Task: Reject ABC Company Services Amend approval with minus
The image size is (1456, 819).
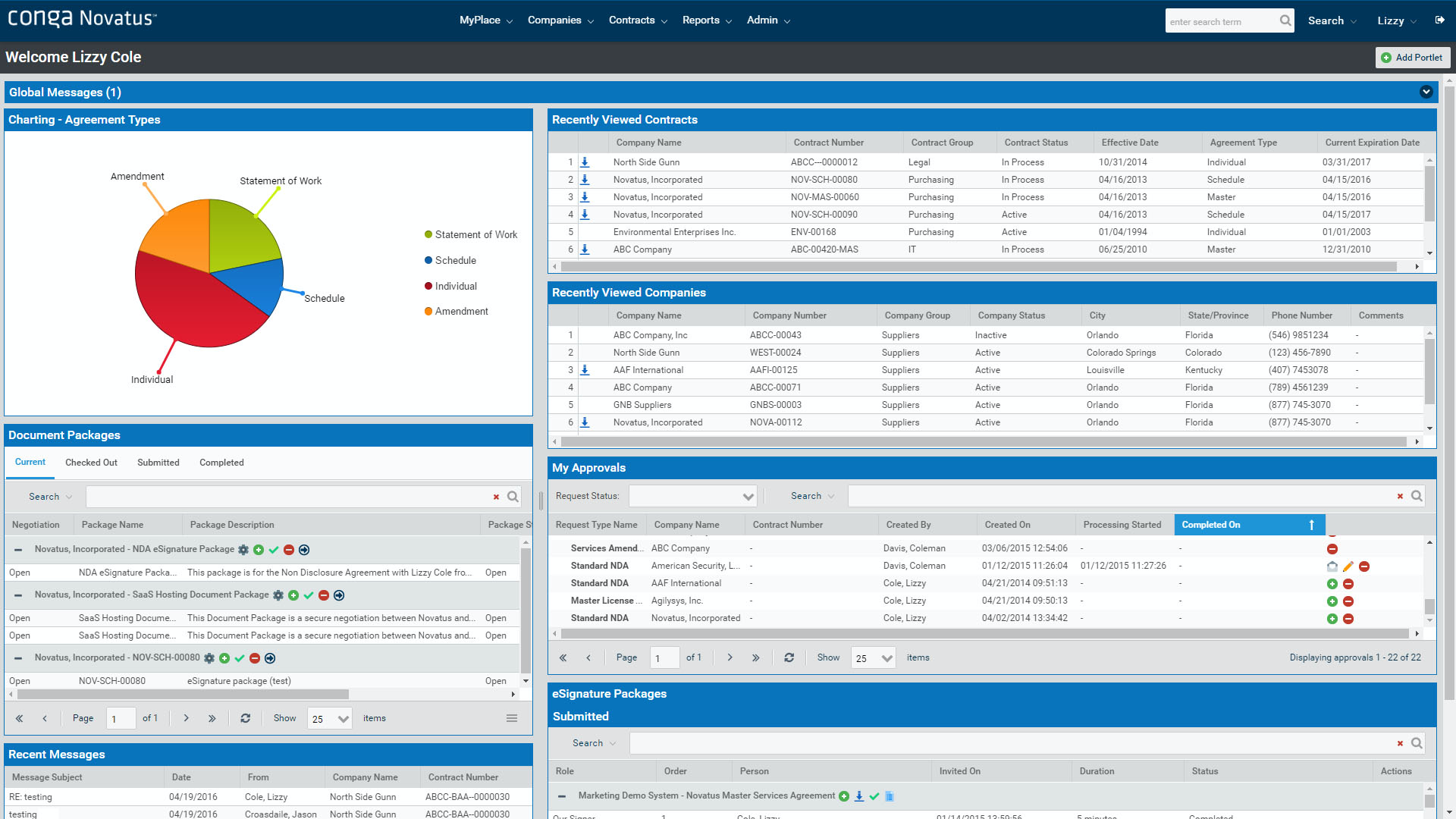Action: coord(1332,549)
